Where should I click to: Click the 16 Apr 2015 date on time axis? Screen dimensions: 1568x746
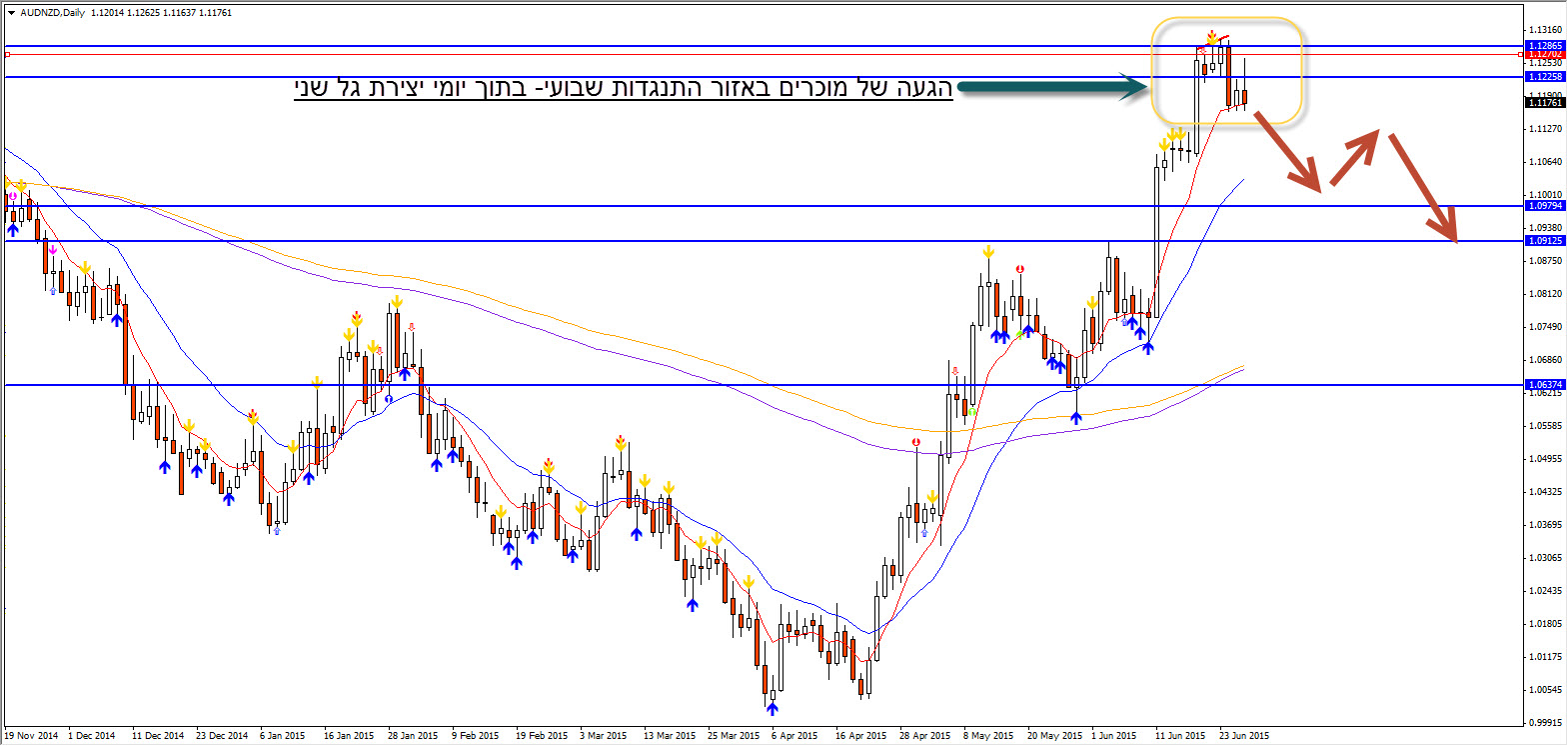click(x=861, y=736)
